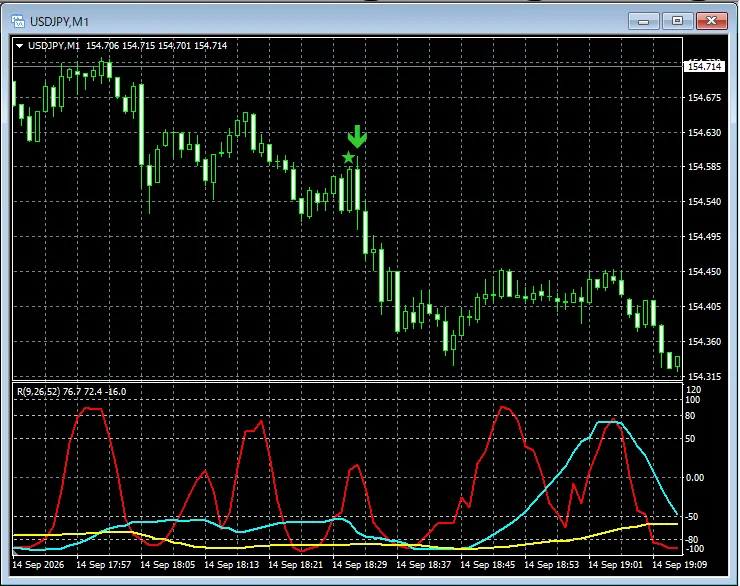Maximize the USDJPY,M1 chart window

click(x=677, y=21)
